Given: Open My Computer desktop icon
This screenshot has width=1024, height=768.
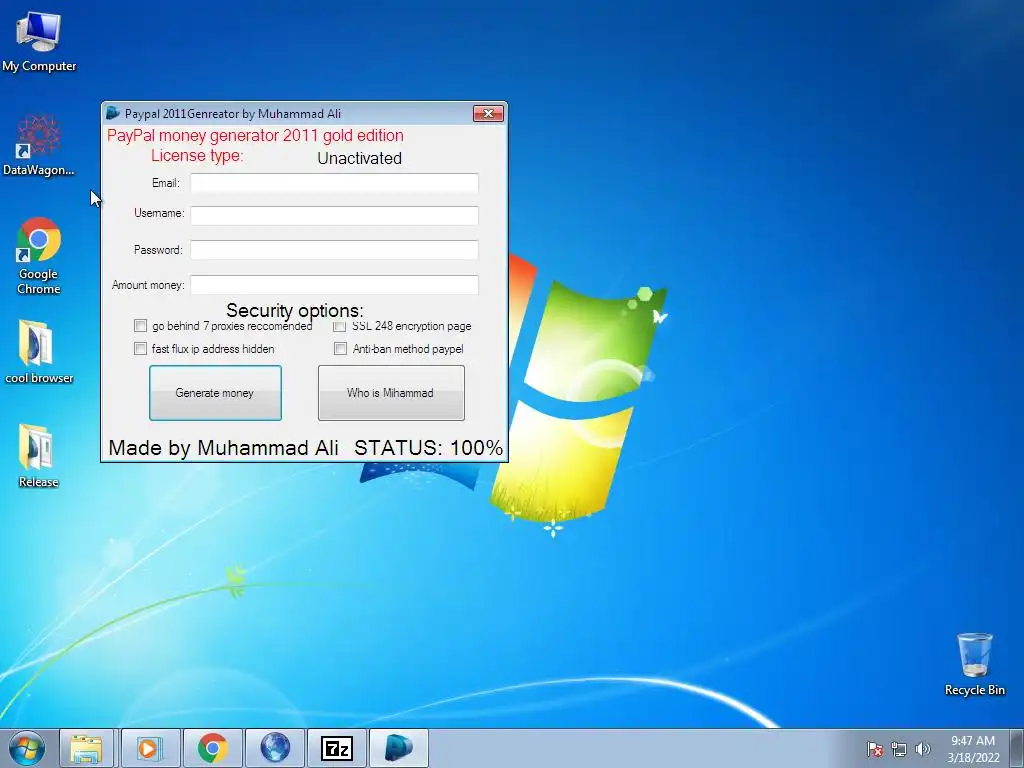Looking at the screenshot, I should (39, 40).
